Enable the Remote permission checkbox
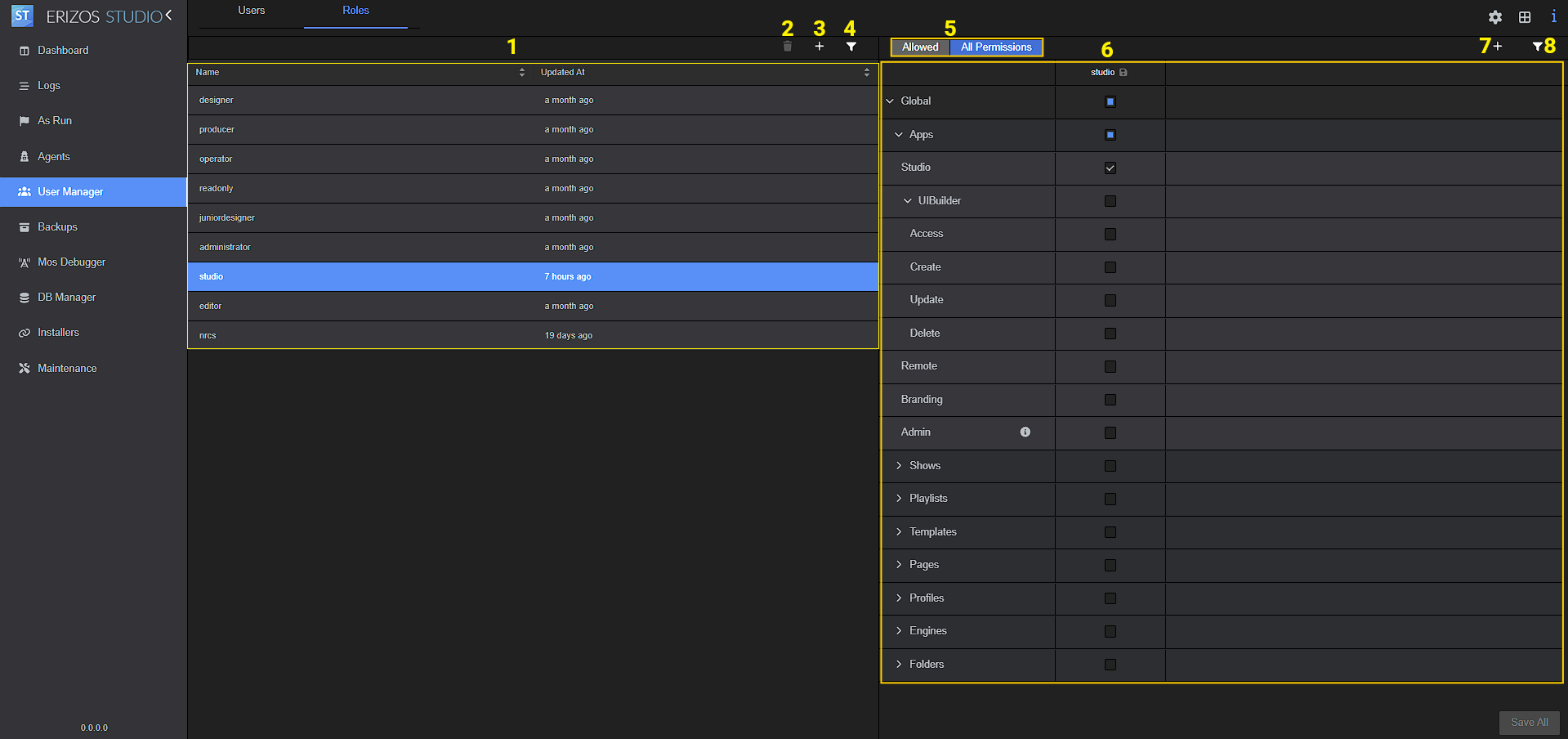 [1110, 367]
